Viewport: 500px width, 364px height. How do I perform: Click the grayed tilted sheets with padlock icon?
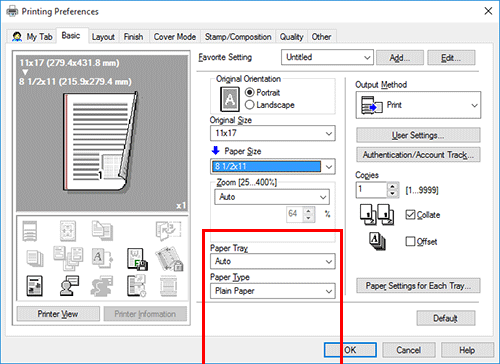tap(169, 259)
